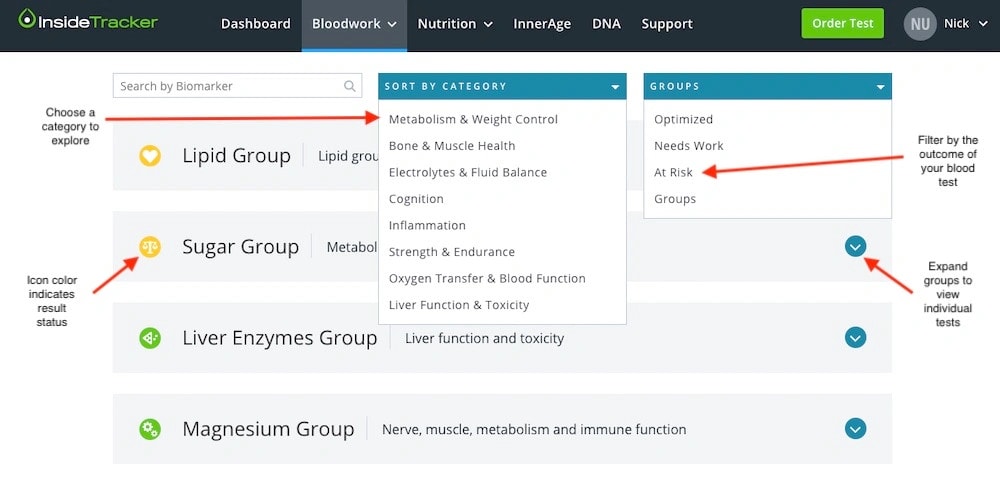Click 'Liver function and toxicity' description
1000x479 pixels.
tap(485, 338)
